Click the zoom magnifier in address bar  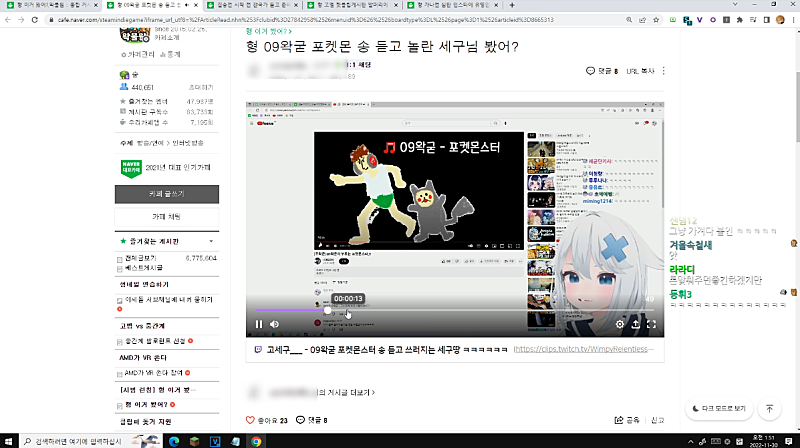pos(629,20)
